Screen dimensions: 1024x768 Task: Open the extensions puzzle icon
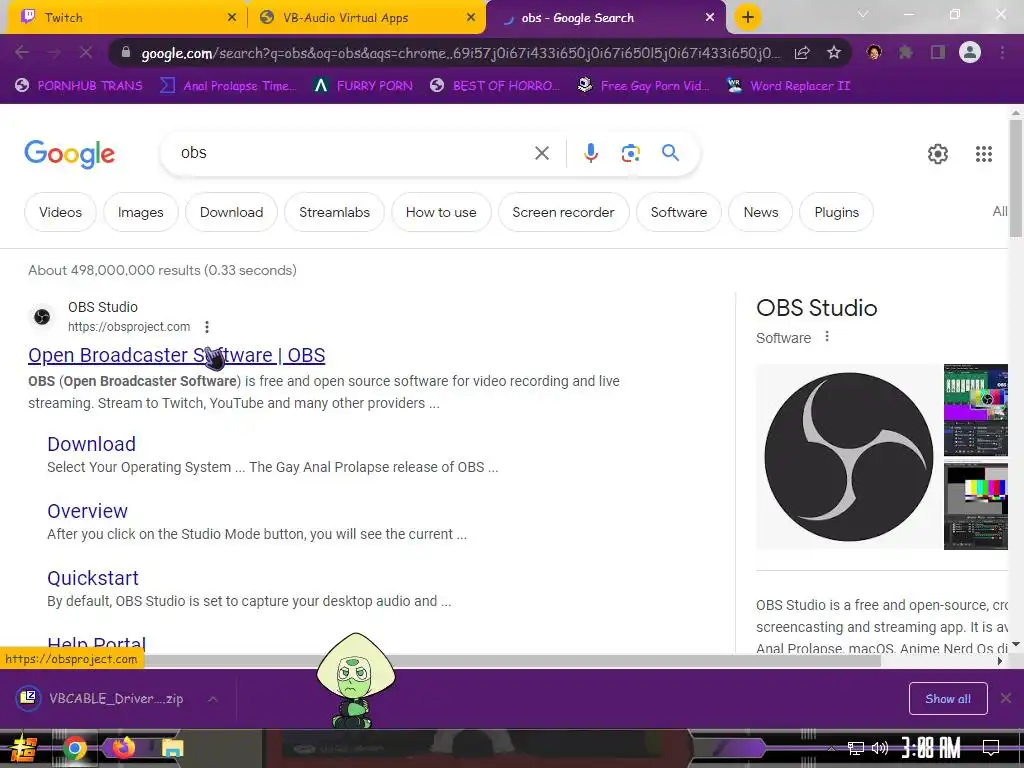(905, 52)
